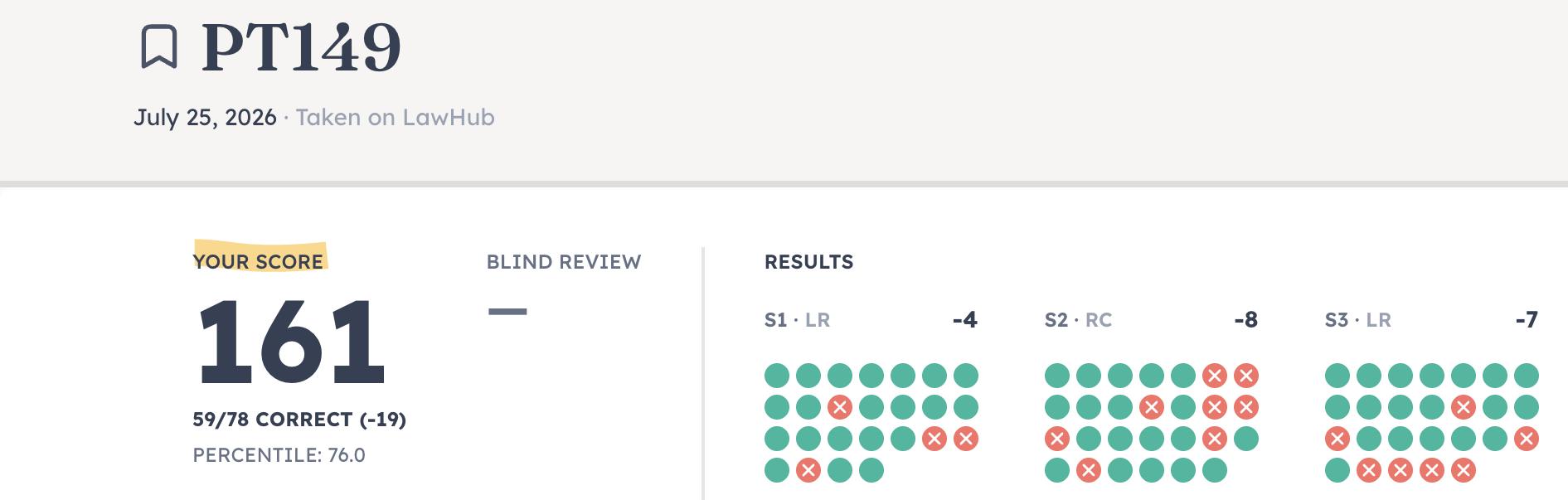Open the S3 · LR section header
This screenshot has height=500, width=1568.
pos(1358,320)
